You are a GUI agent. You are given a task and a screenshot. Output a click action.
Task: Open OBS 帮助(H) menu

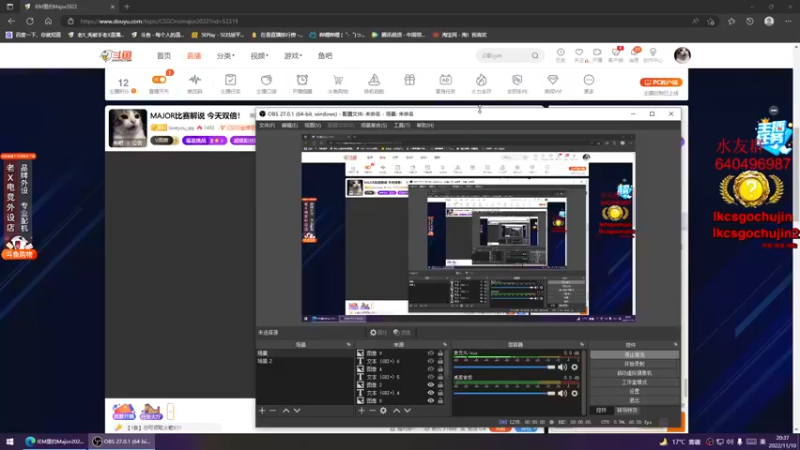[x=425, y=126]
